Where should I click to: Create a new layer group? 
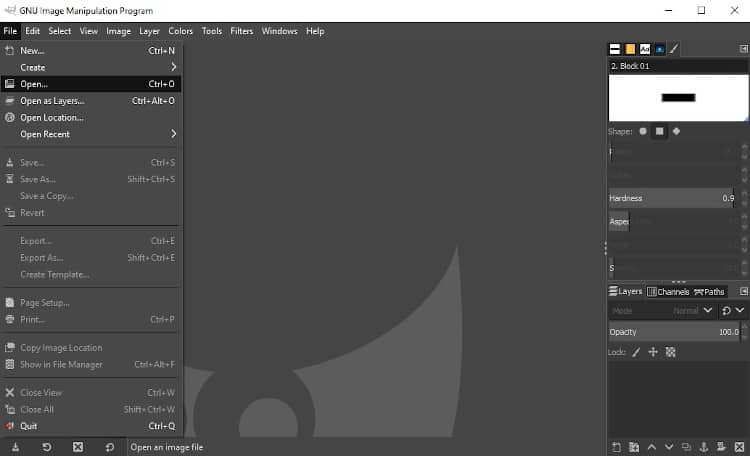point(634,447)
